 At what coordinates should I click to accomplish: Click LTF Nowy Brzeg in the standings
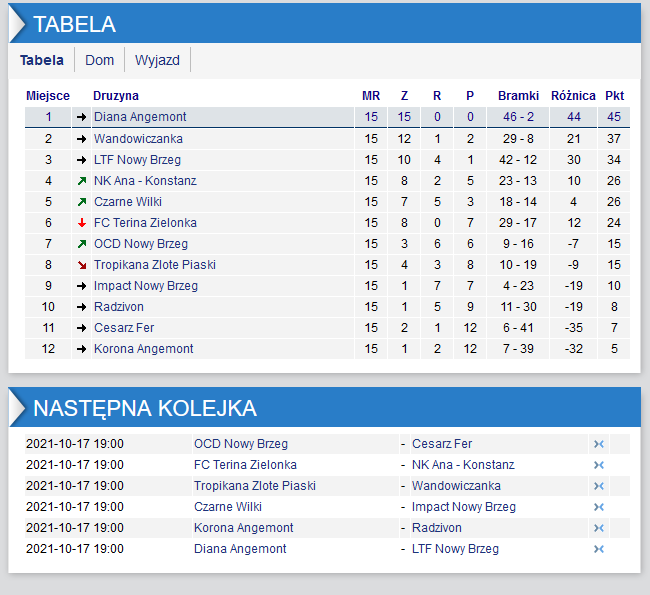click(x=137, y=160)
